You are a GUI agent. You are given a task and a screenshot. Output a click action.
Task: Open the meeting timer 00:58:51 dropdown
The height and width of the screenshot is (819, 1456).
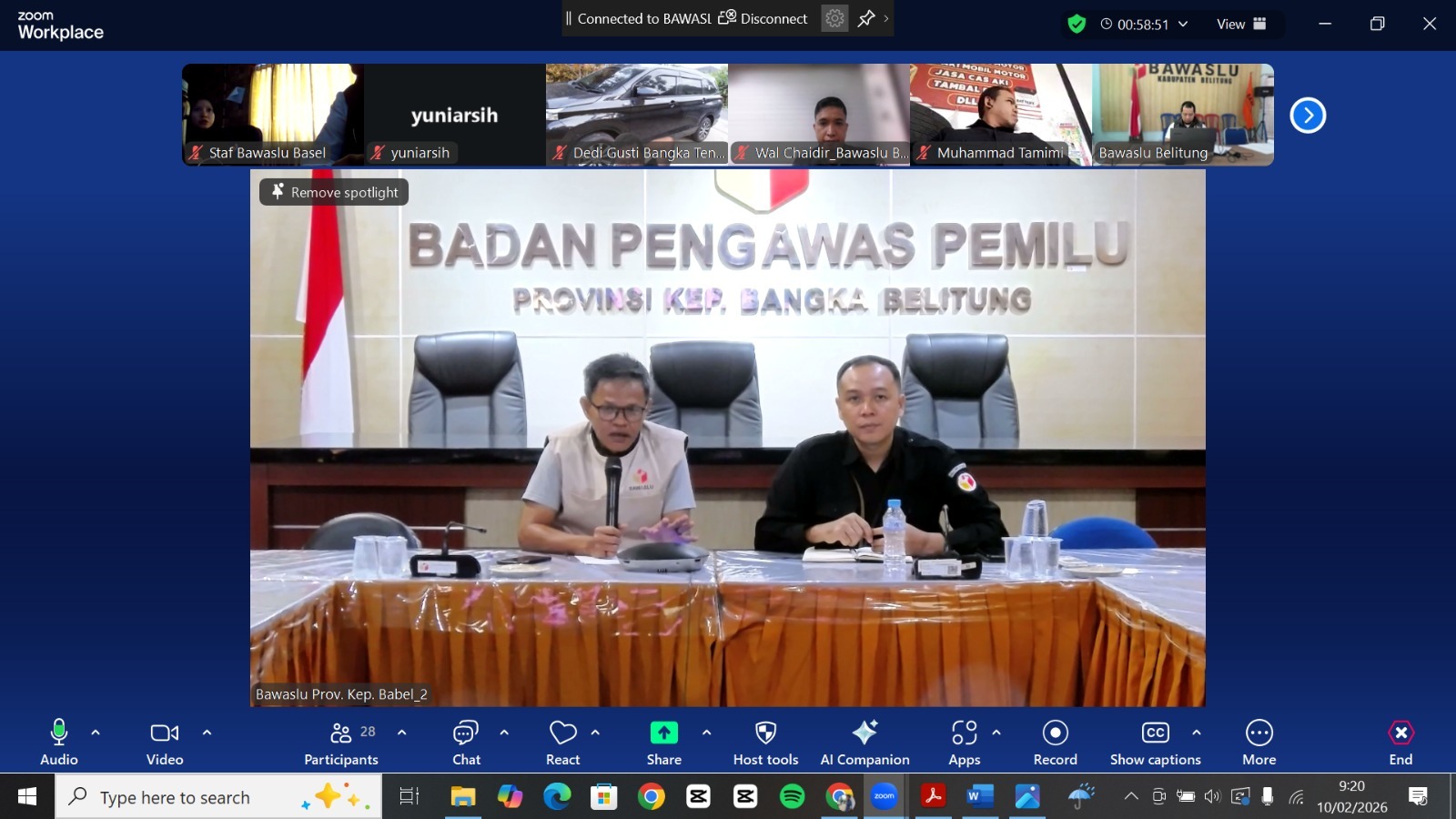point(1145,25)
